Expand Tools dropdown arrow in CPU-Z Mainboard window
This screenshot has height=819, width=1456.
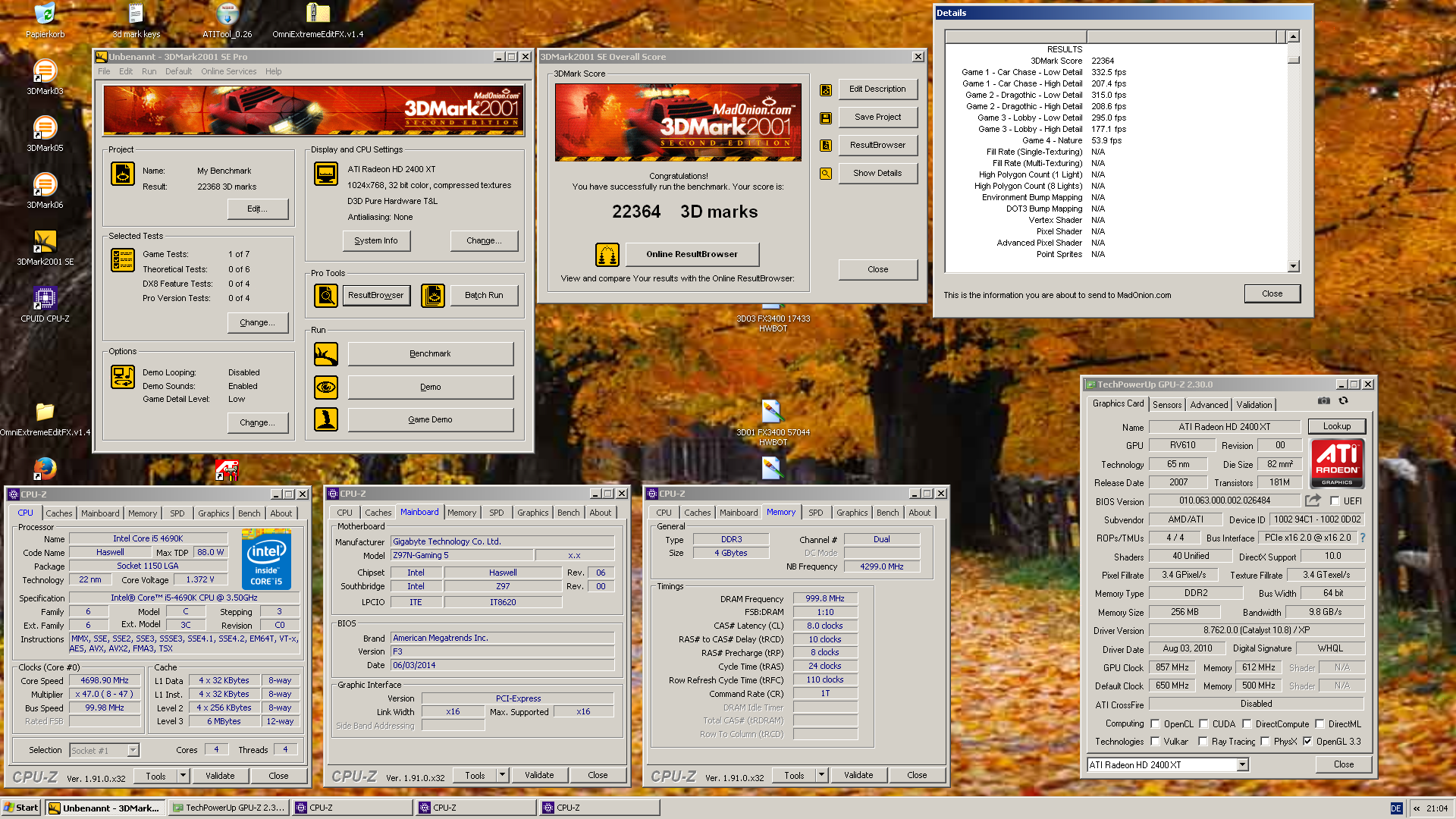pos(502,775)
